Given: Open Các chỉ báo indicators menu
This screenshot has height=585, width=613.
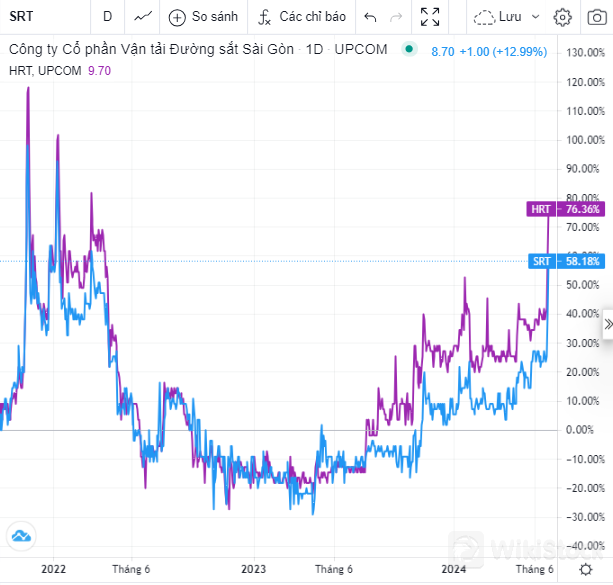Looking at the screenshot, I should (301, 17).
